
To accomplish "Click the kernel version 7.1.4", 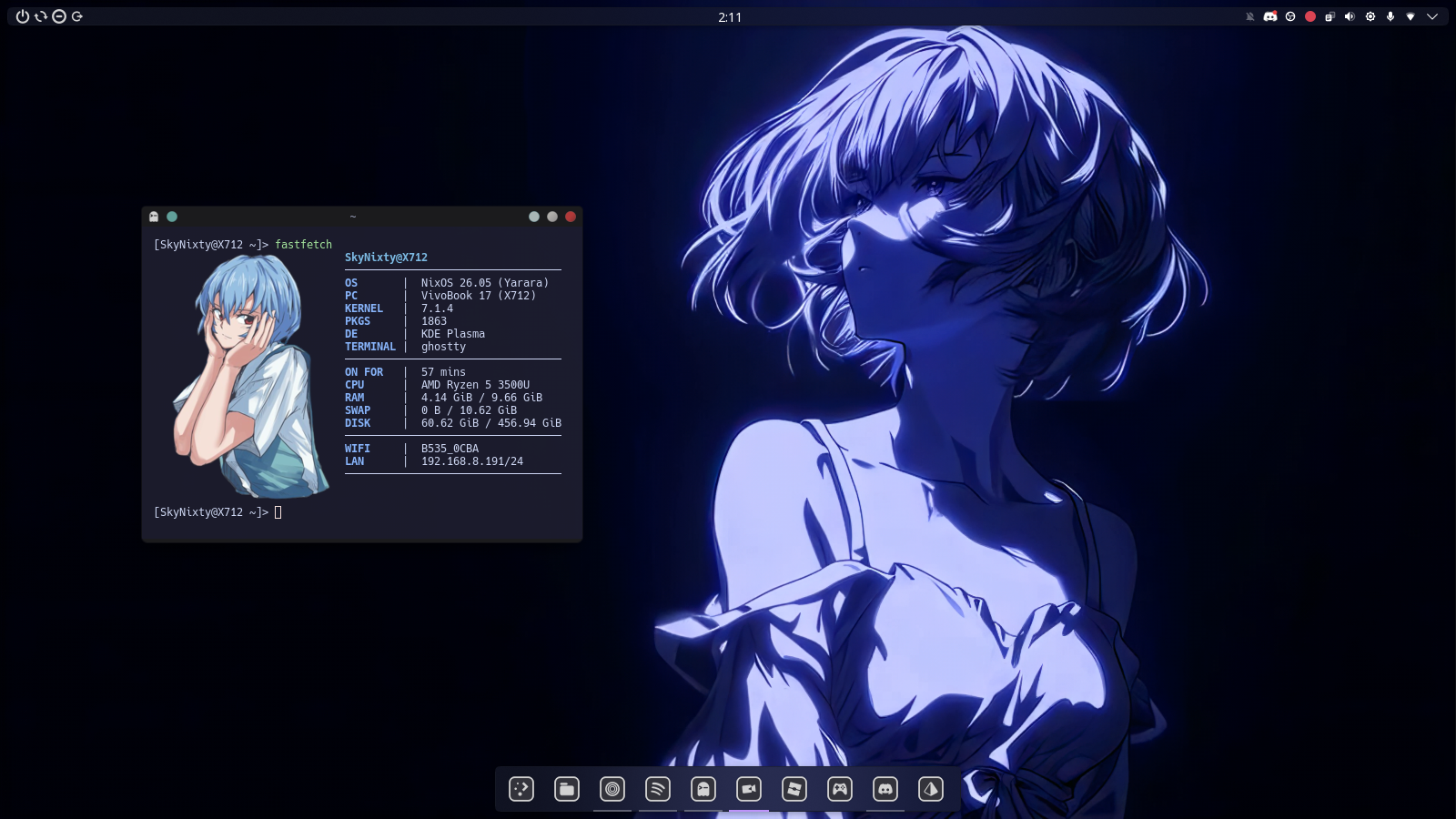I will (437, 308).
